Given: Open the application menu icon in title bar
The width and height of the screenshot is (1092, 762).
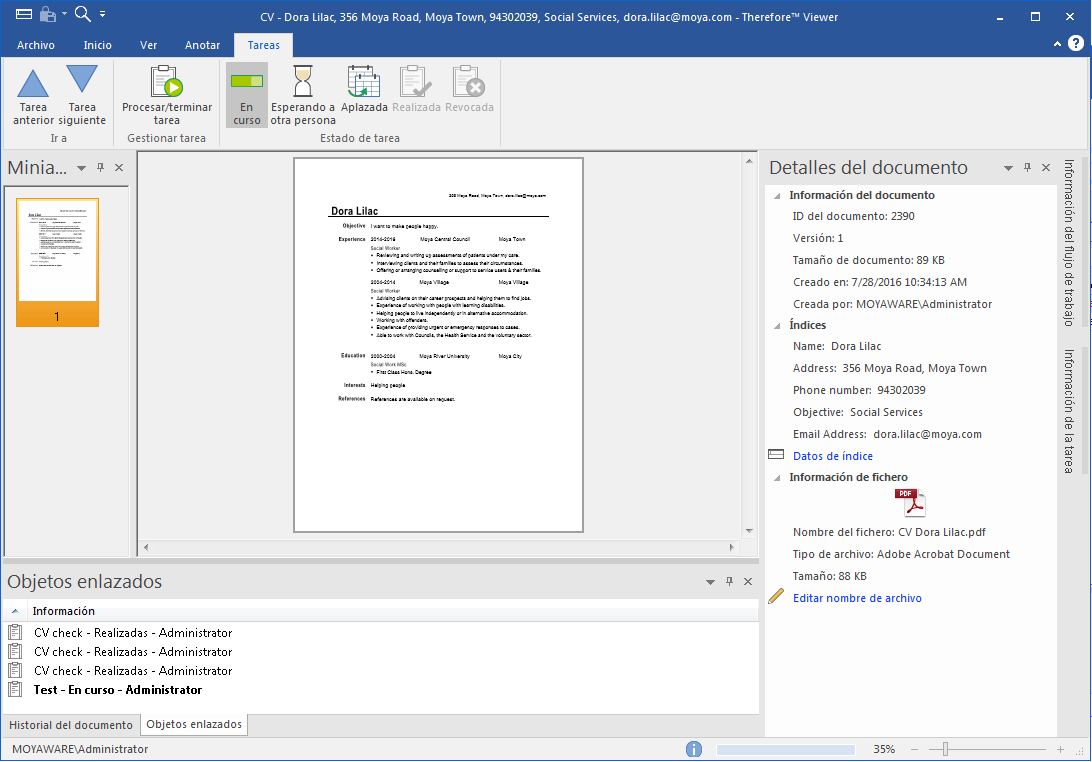Looking at the screenshot, I should (23, 14).
